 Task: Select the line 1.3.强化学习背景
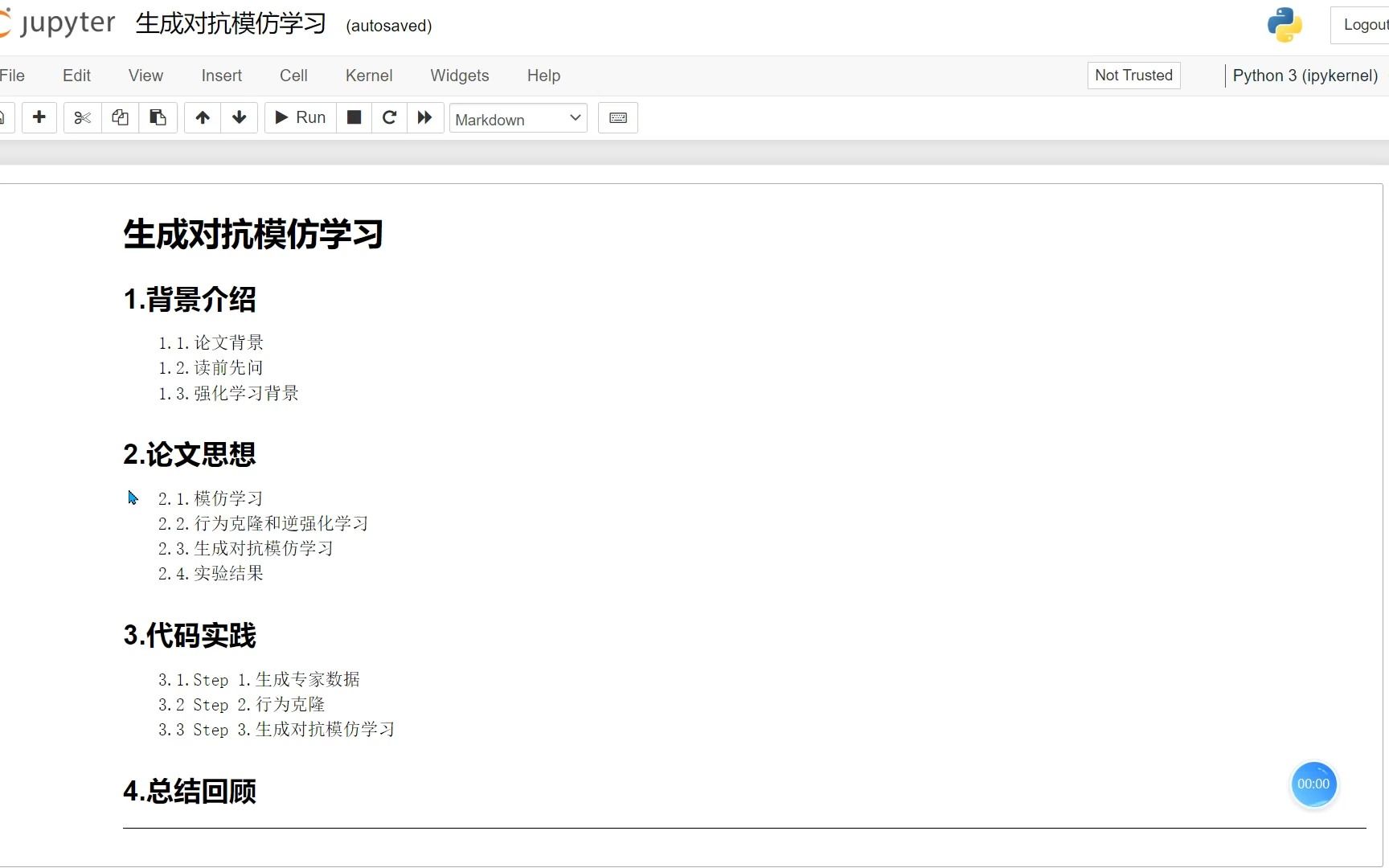[228, 394]
